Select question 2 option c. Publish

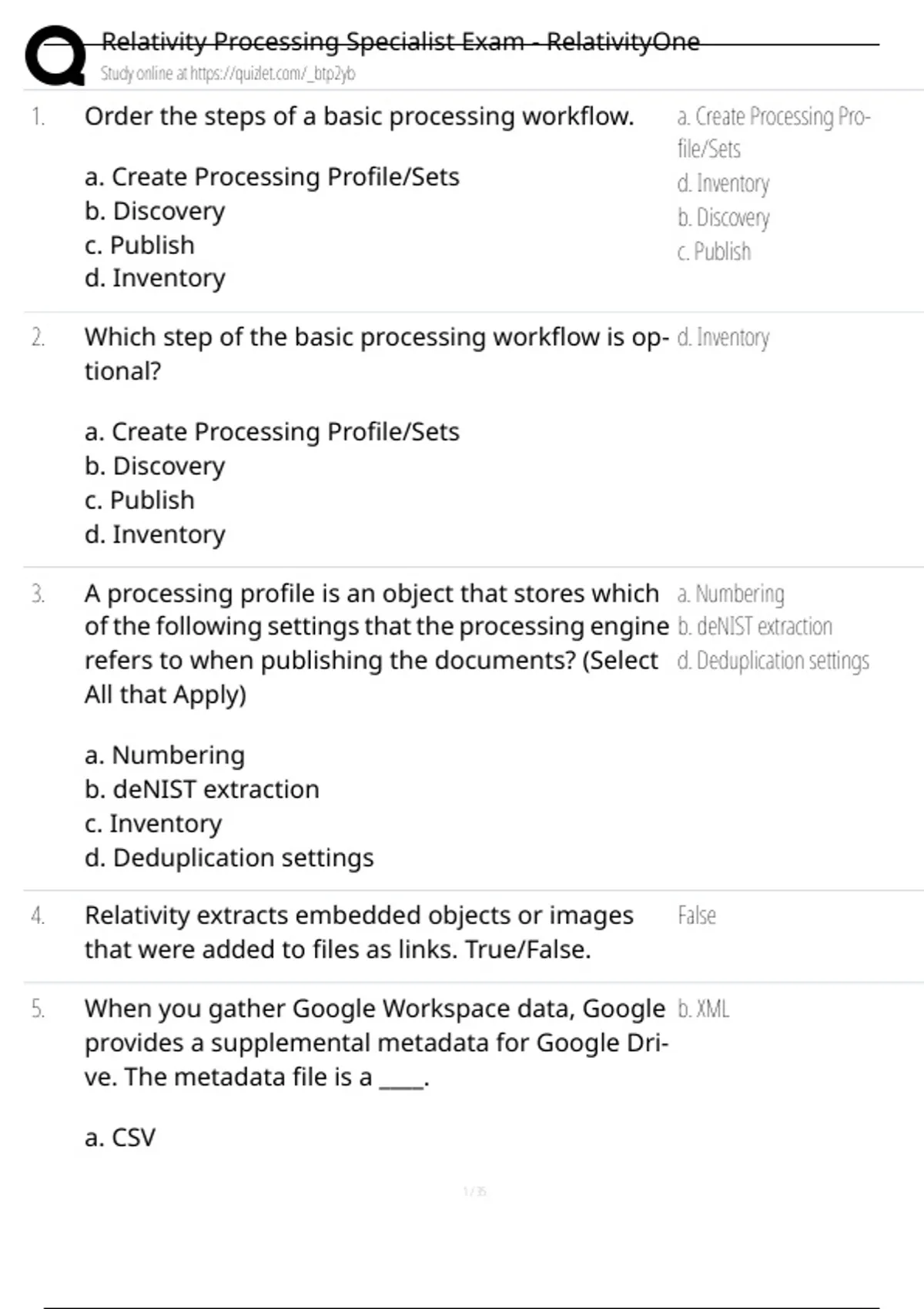[x=139, y=500]
